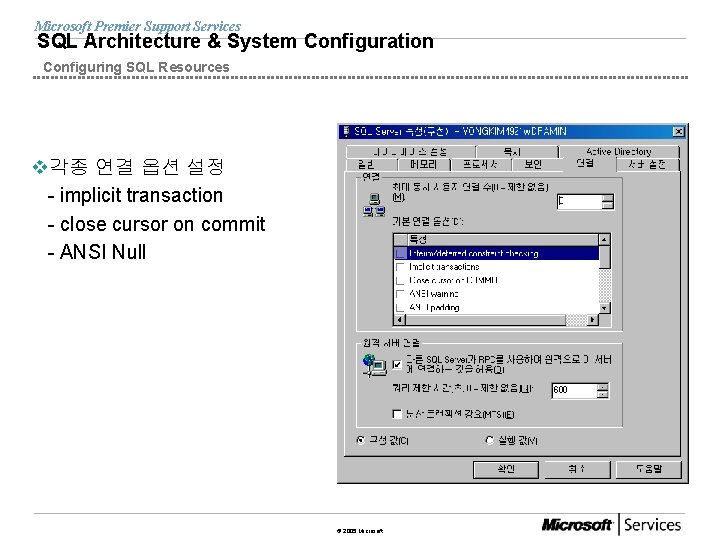720x540 pixels.
Task: Click the vertical scrollbar thumb in options list
Action: click(604, 257)
